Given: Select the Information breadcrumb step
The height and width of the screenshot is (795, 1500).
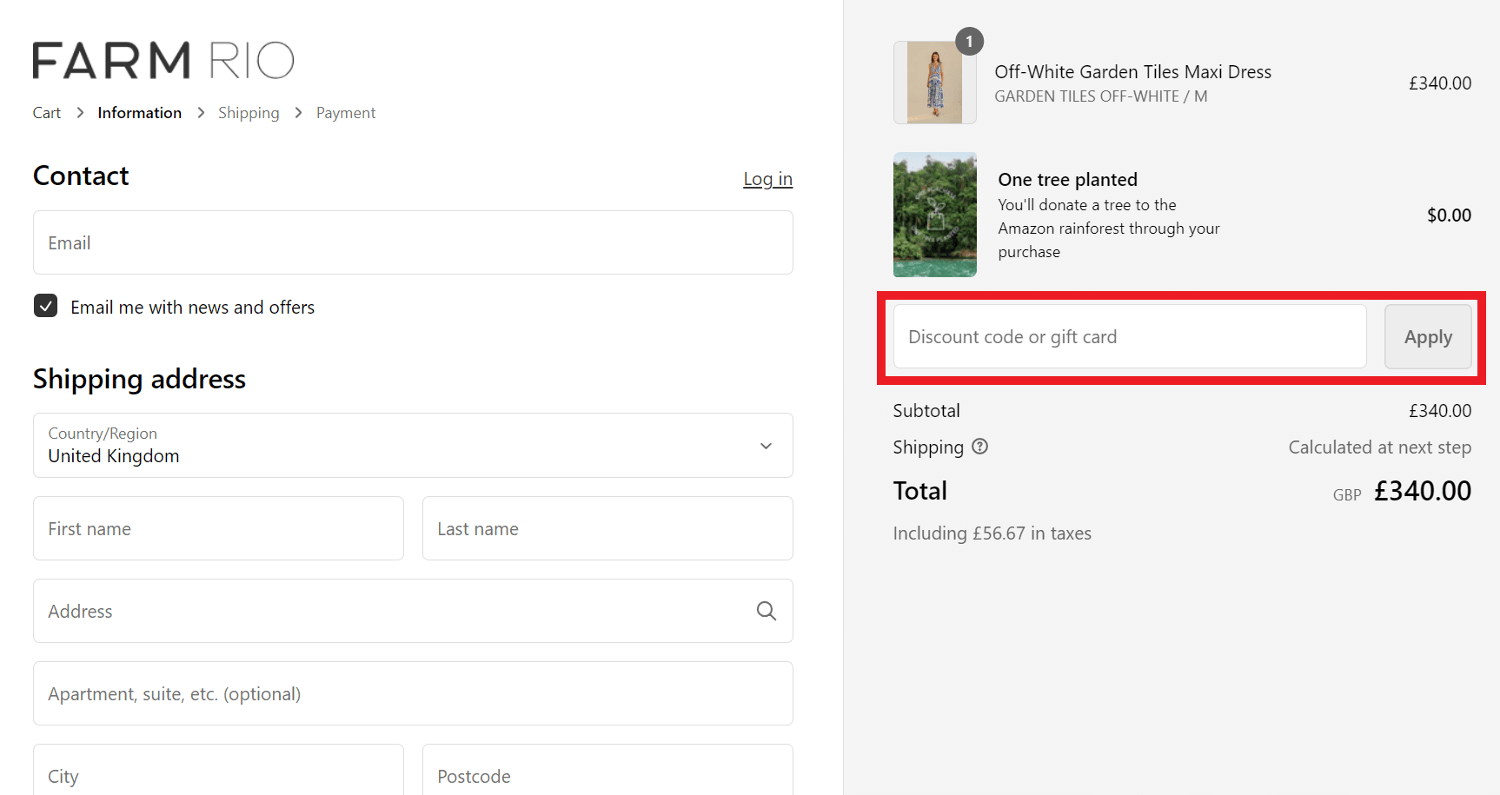Looking at the screenshot, I should point(140,113).
